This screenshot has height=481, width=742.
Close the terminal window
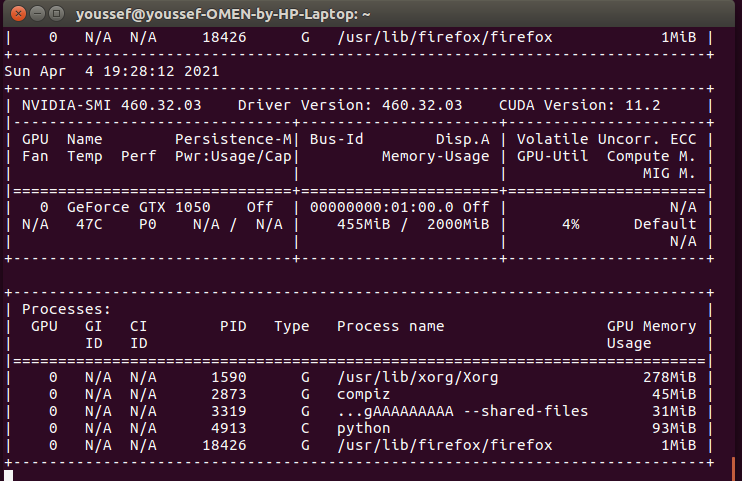coord(18,13)
